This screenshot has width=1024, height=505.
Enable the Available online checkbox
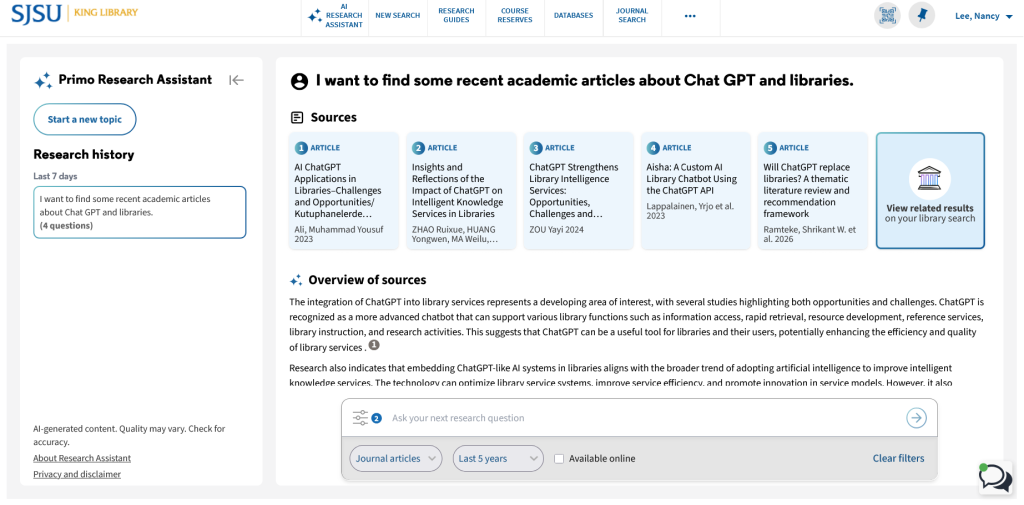pos(559,459)
